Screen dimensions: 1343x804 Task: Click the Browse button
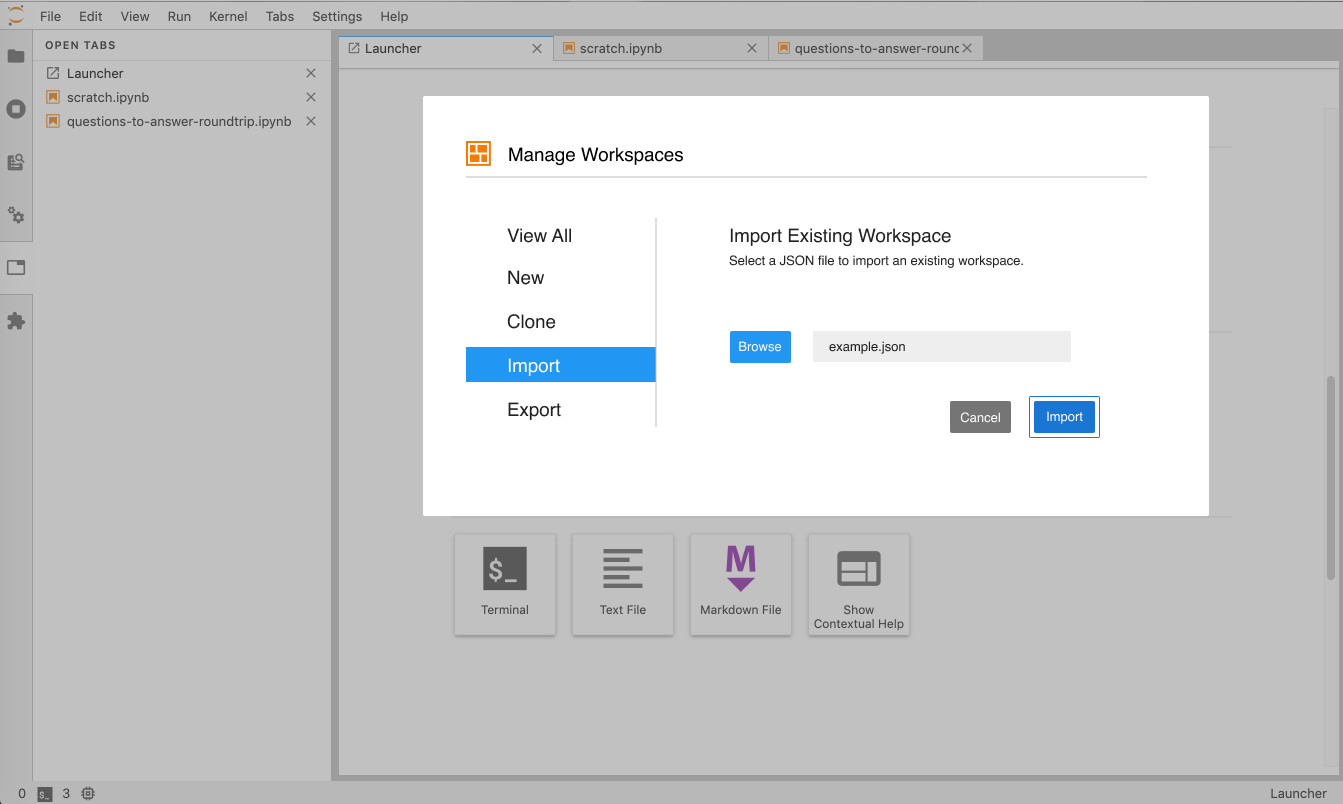pyautogui.click(x=760, y=346)
